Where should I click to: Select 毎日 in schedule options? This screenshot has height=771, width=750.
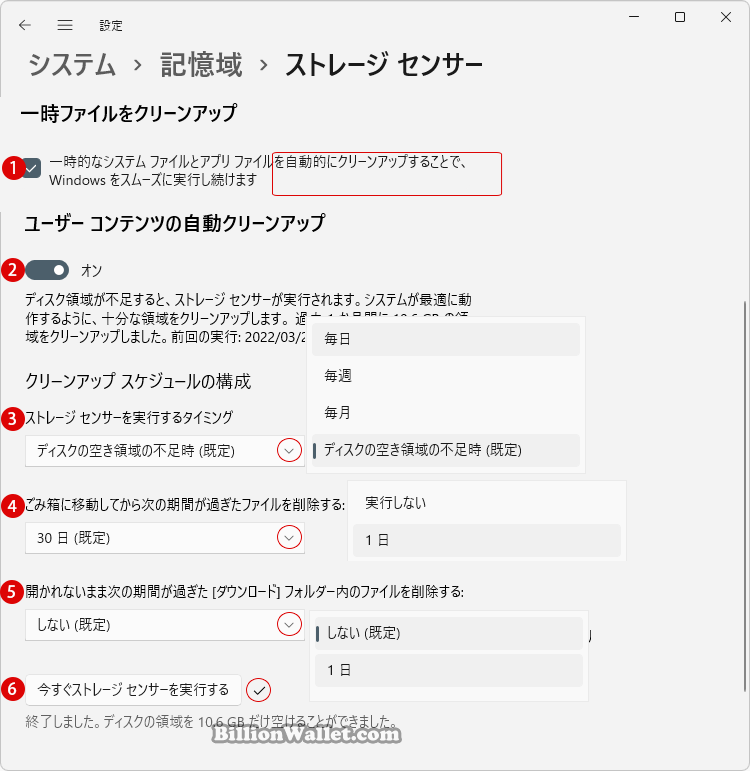(446, 339)
